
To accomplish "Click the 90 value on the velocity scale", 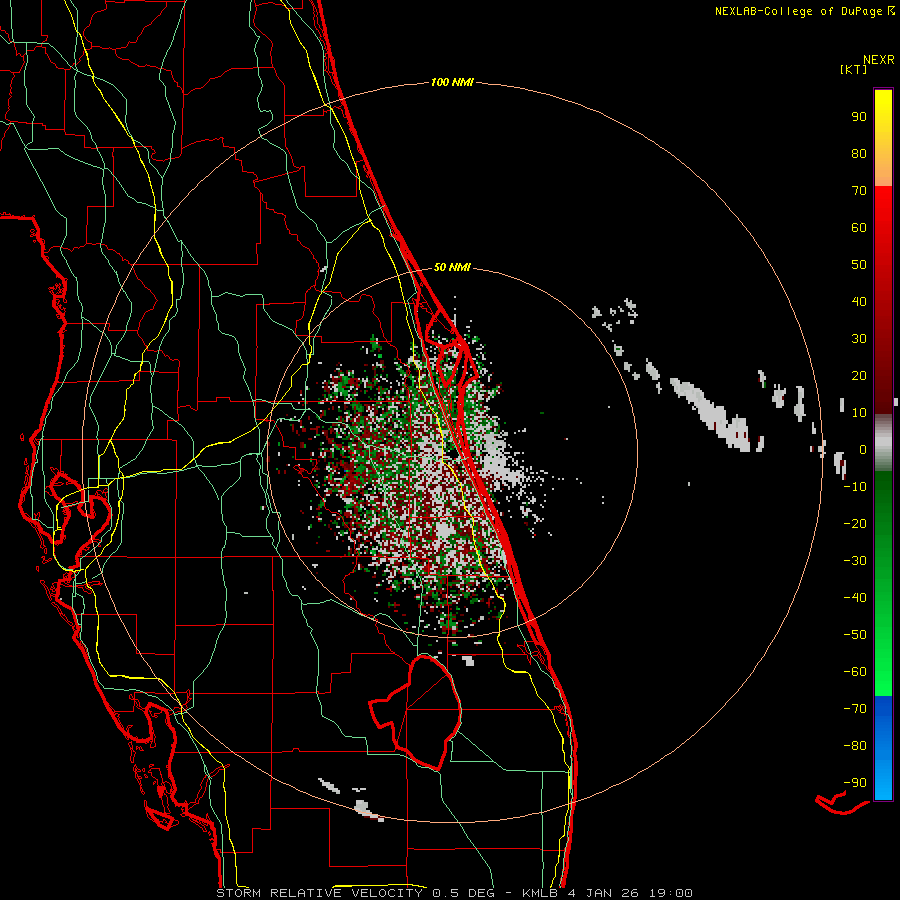I will pos(859,117).
